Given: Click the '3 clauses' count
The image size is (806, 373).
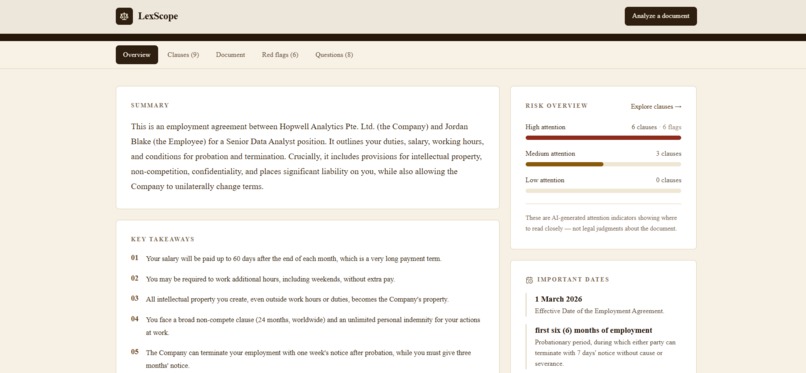Looking at the screenshot, I should pos(668,154).
